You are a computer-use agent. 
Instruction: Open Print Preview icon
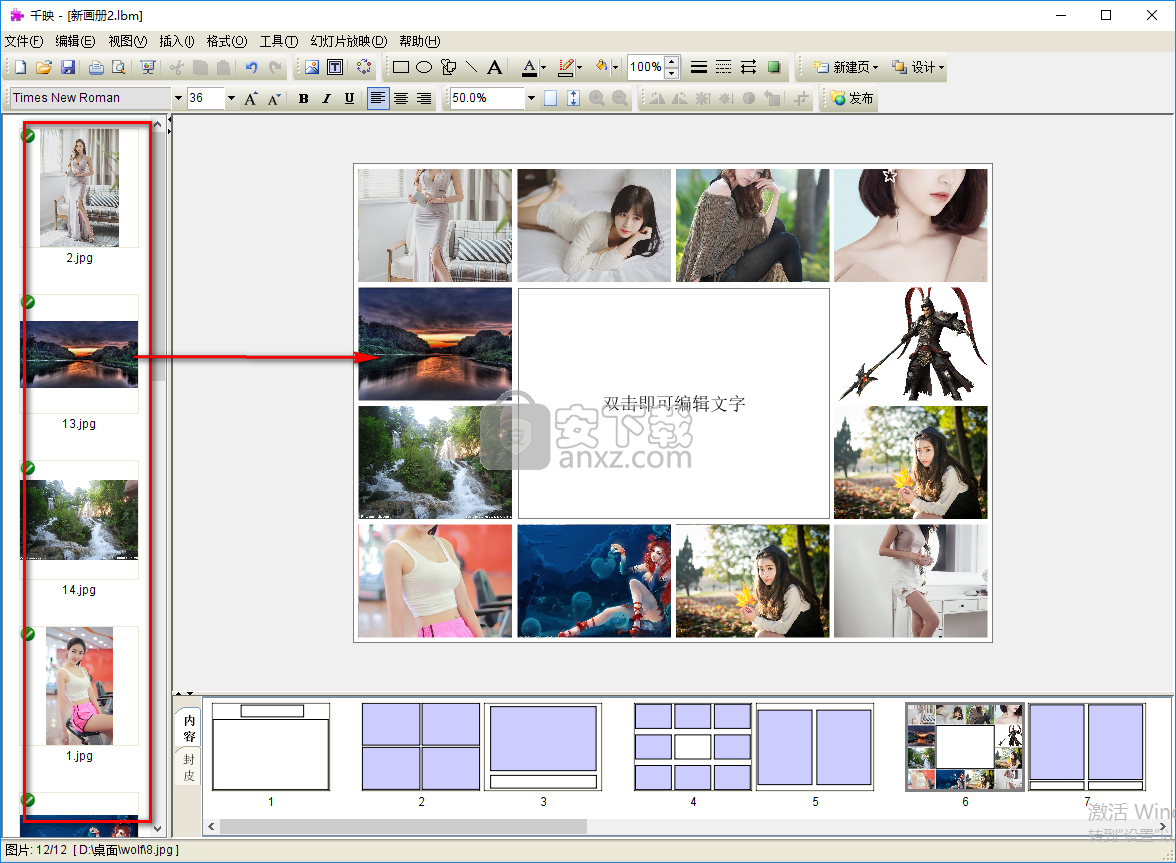118,67
